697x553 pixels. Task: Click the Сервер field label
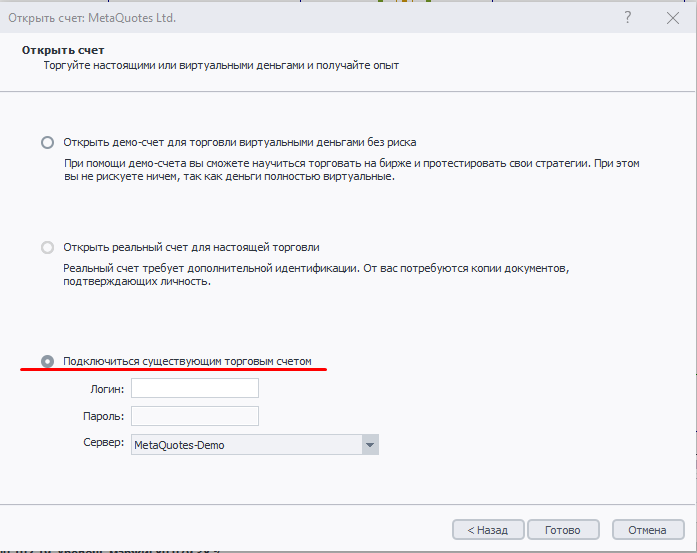103,442
